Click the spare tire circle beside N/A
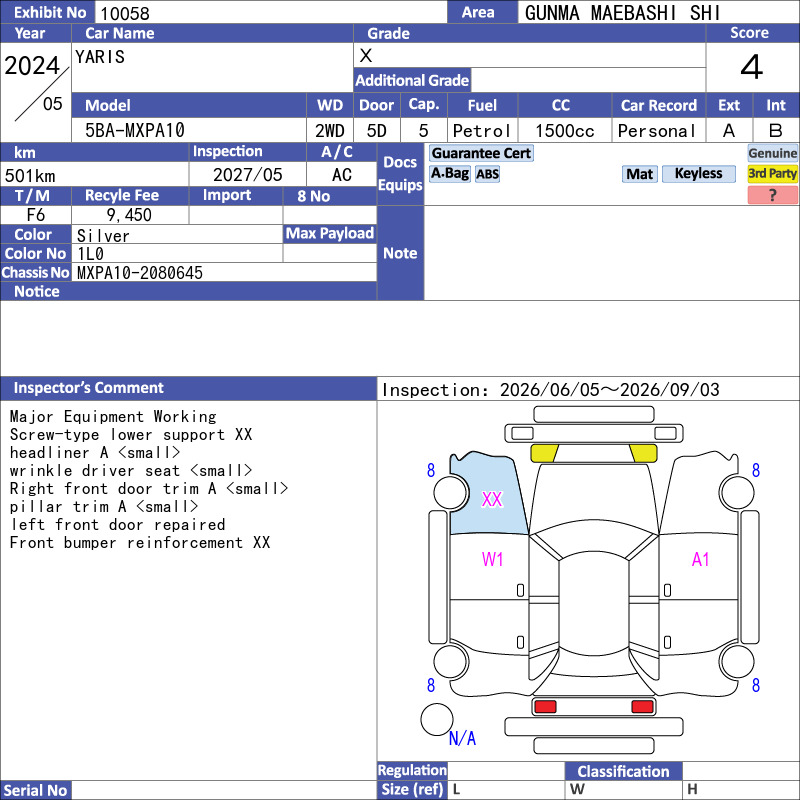 click(437, 719)
